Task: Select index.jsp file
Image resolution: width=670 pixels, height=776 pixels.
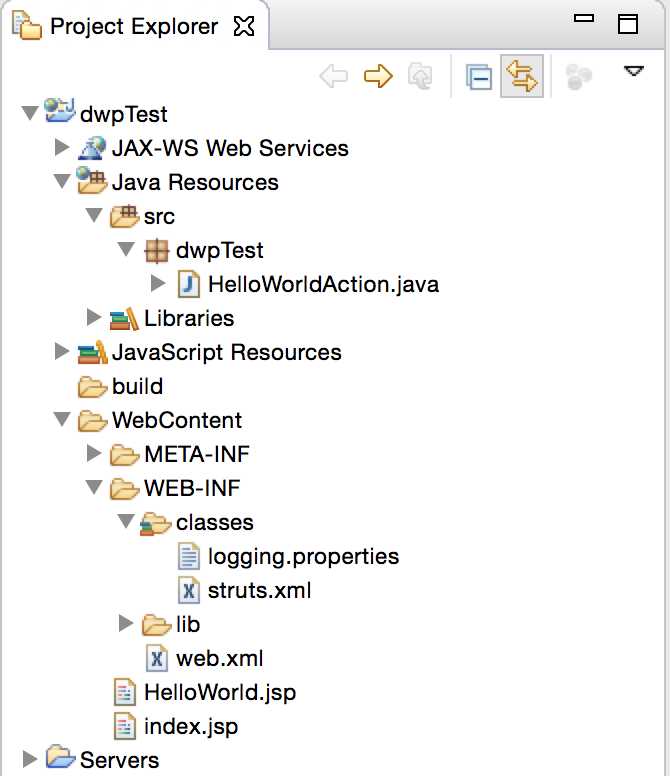Action: [191, 726]
